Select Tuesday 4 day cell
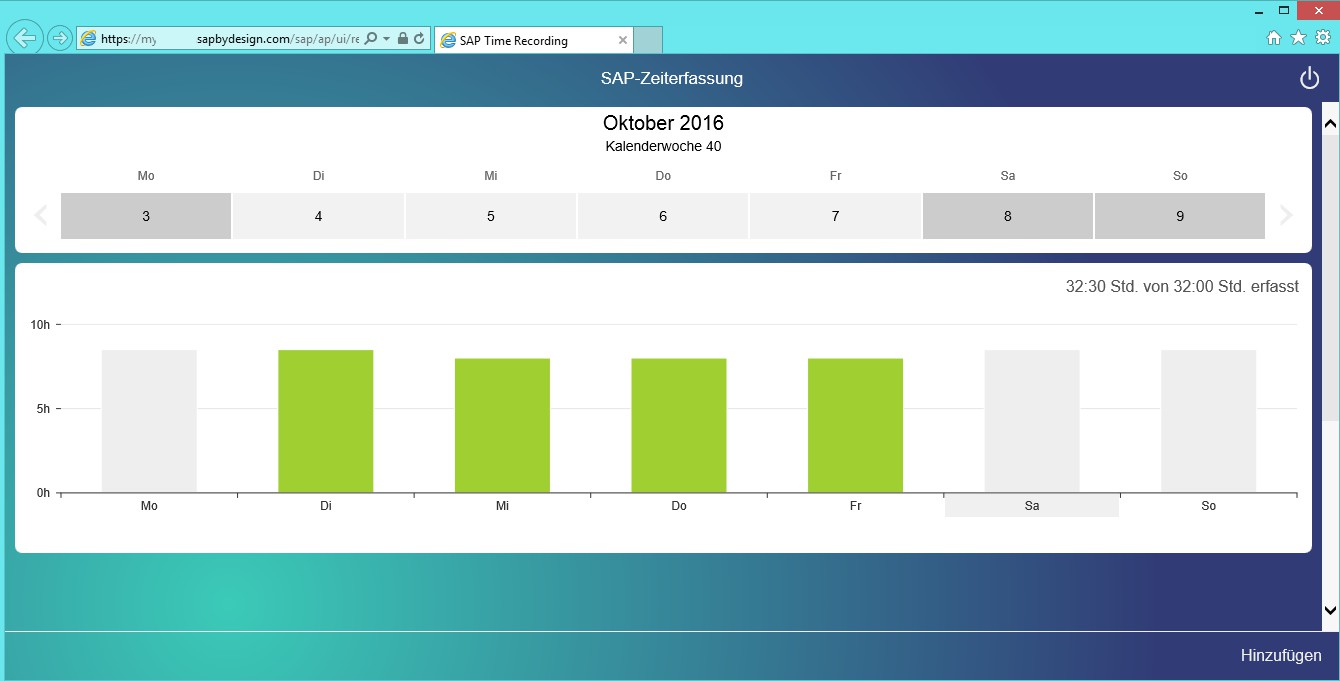Image resolution: width=1340 pixels, height=681 pixels. 318,216
